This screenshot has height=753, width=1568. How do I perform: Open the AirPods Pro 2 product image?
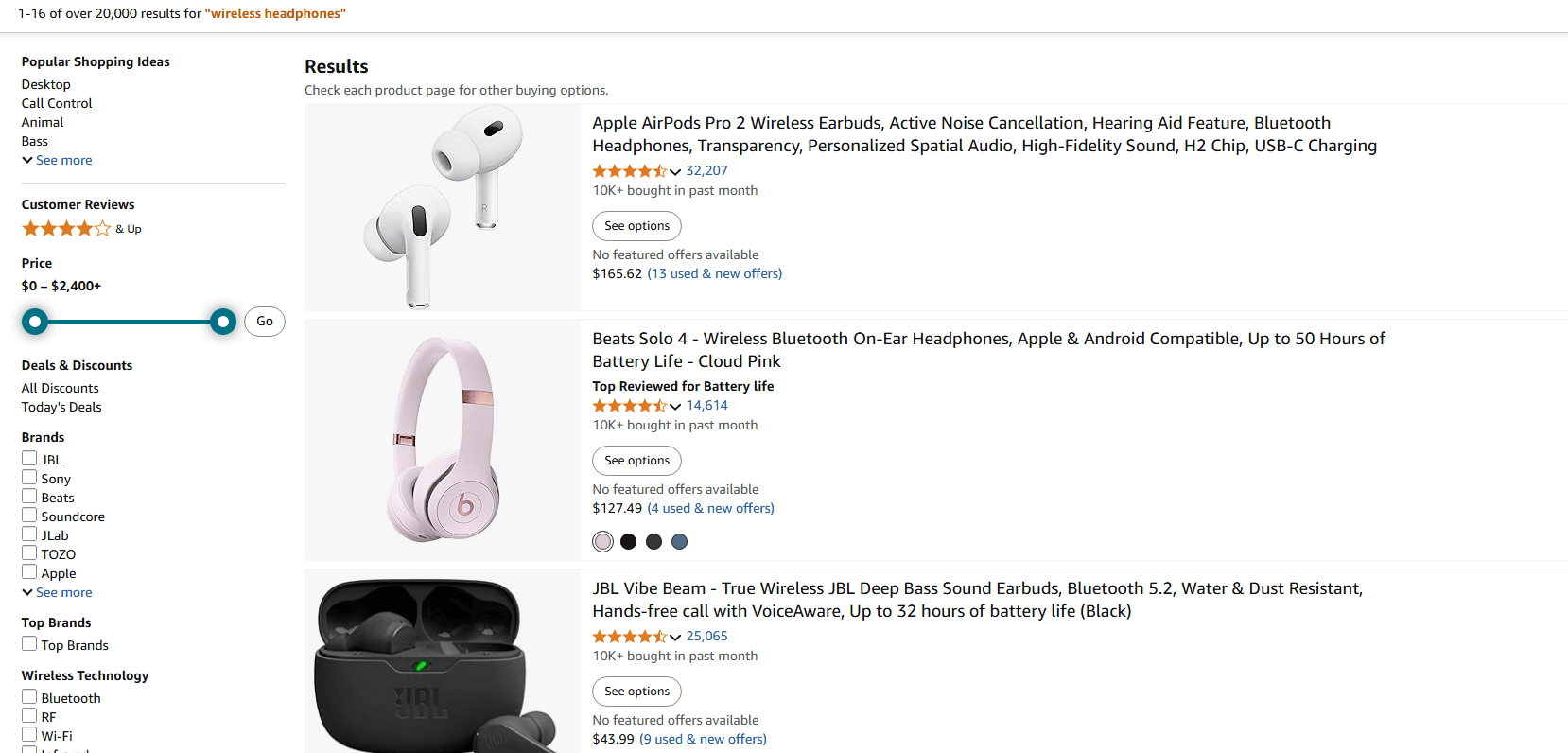442,206
